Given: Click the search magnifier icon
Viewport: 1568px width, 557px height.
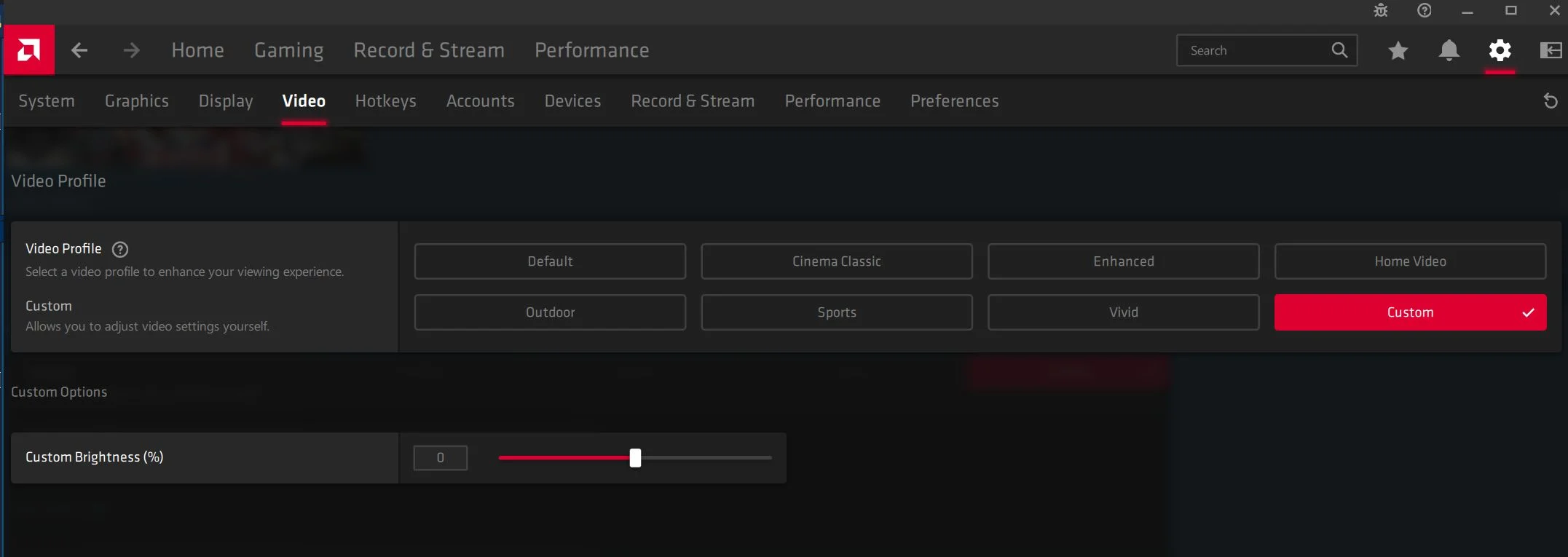Looking at the screenshot, I should pos(1339,50).
